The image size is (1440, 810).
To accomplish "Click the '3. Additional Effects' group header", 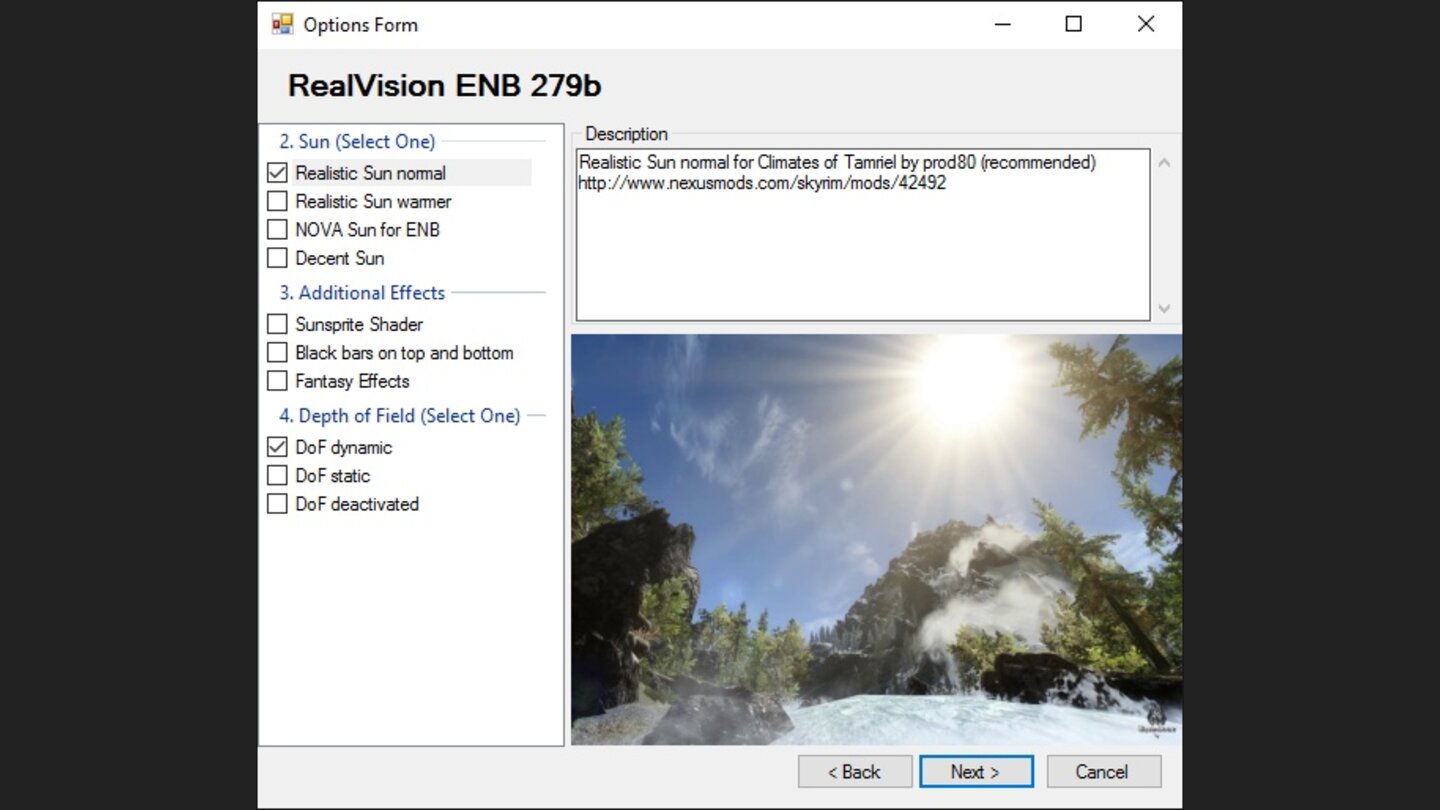I will pos(362,292).
